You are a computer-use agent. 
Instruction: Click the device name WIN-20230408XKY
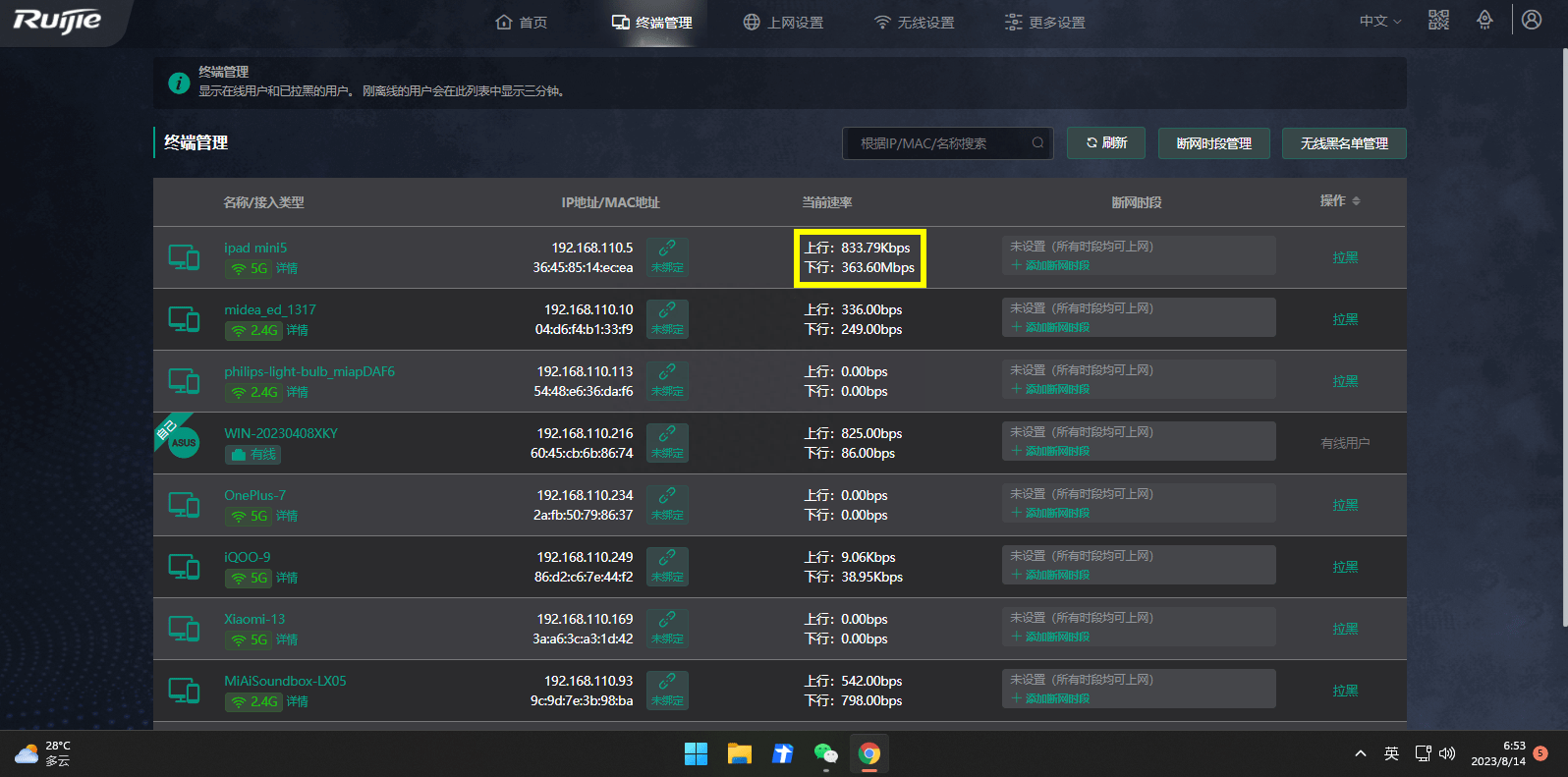pyautogui.click(x=281, y=433)
